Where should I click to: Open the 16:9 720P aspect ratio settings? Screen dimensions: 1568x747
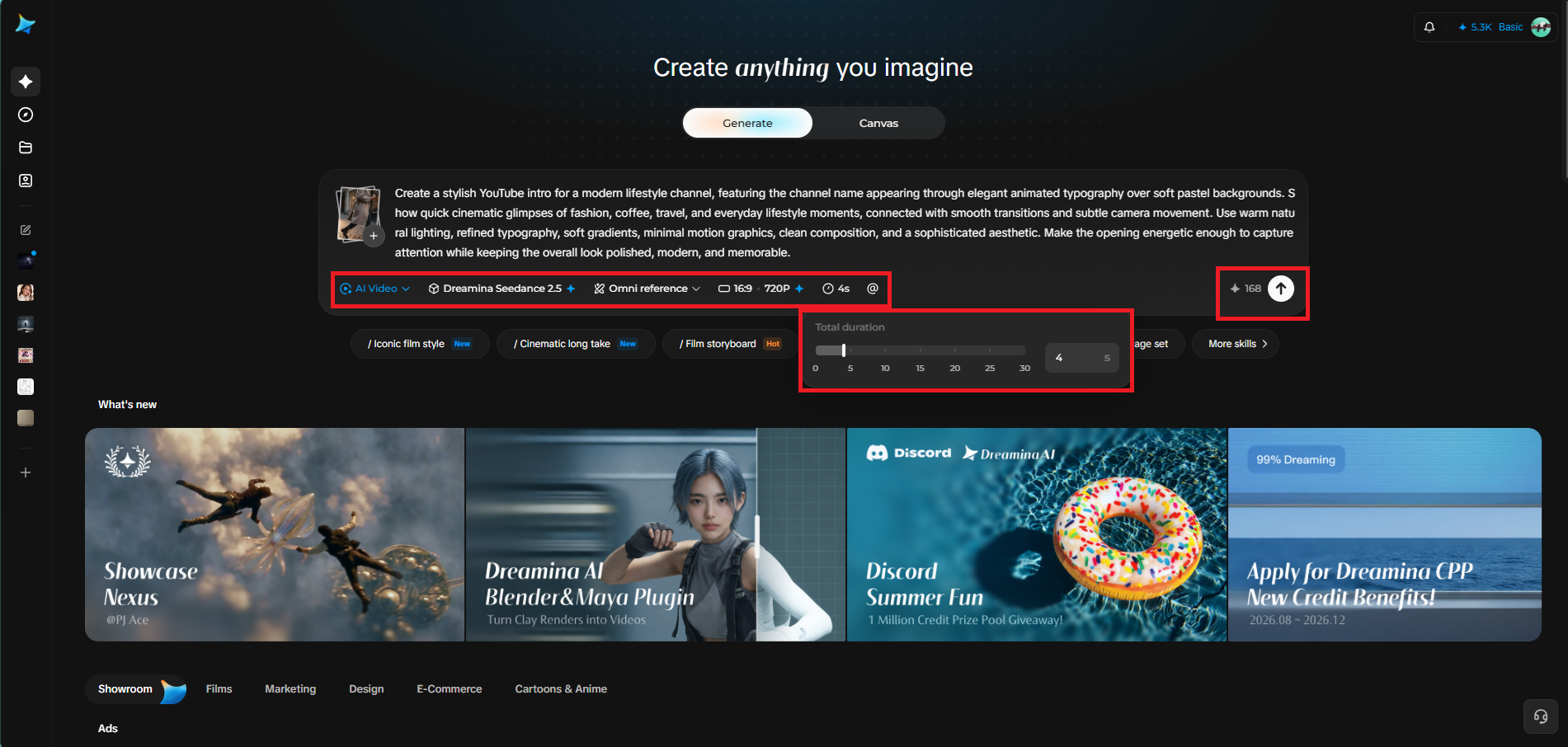(760, 289)
